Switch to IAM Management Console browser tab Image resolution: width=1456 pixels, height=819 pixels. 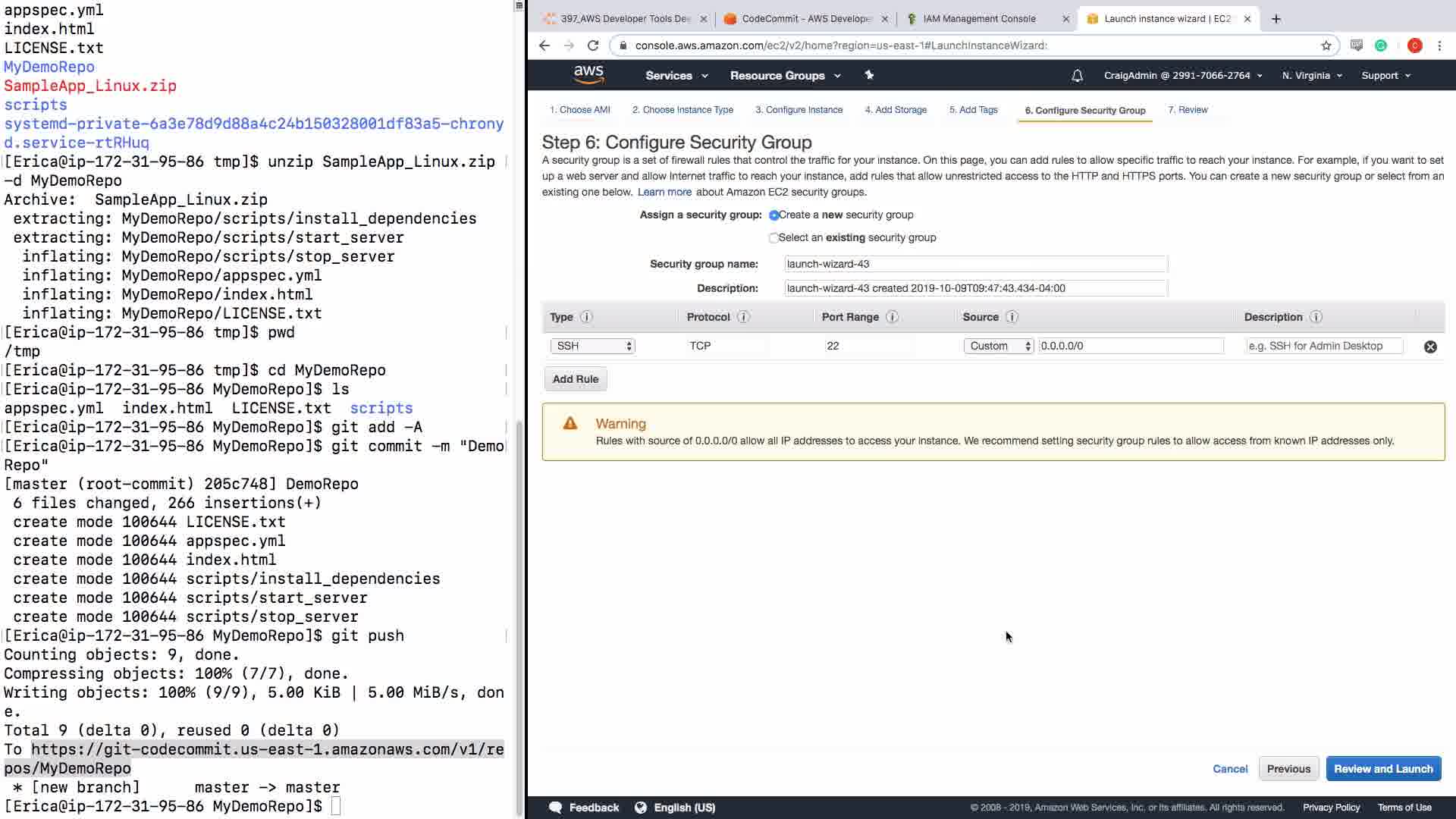(x=979, y=19)
